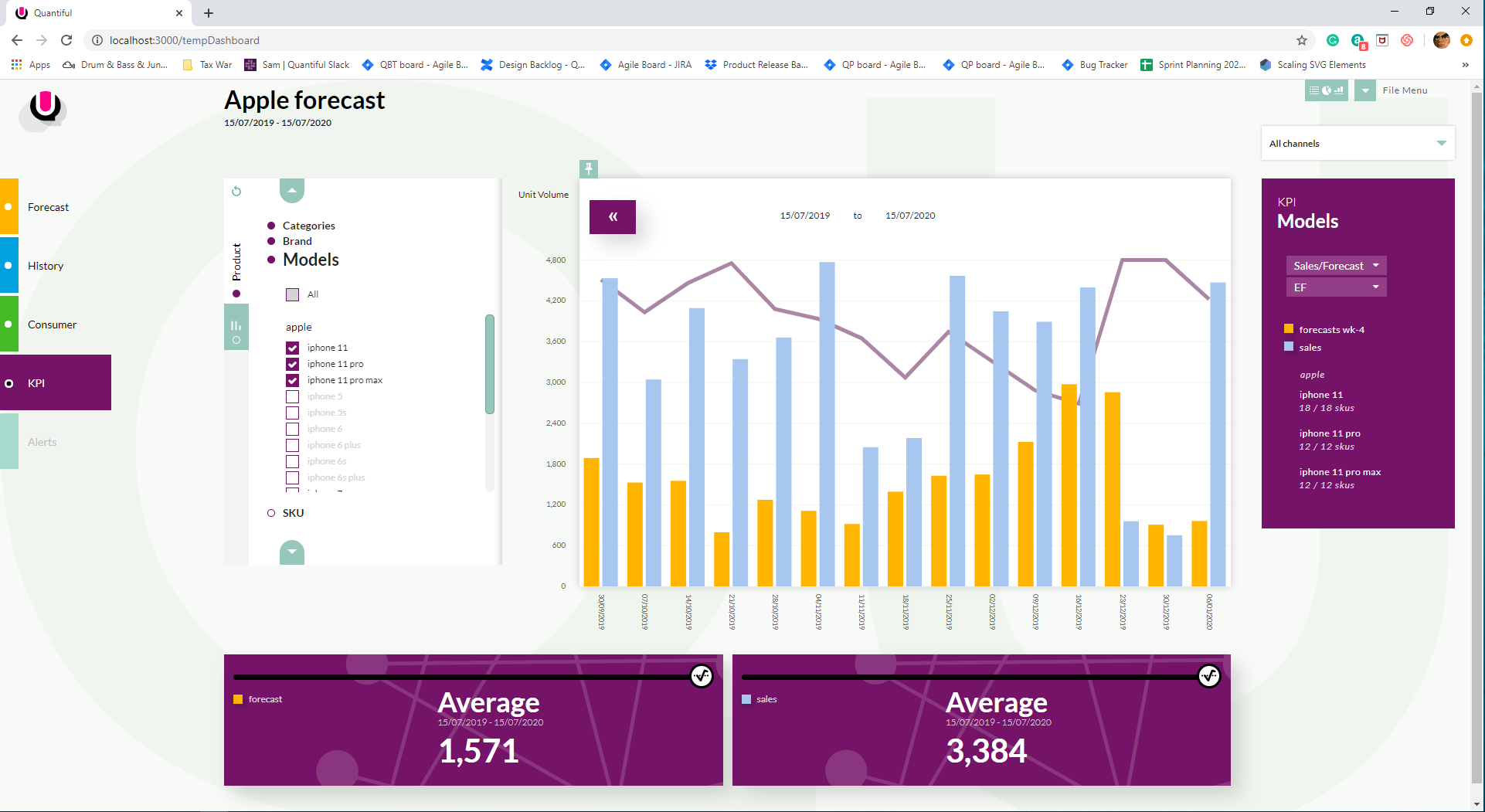
Task: Click the bar chart side tab below Product
Action: click(x=236, y=327)
